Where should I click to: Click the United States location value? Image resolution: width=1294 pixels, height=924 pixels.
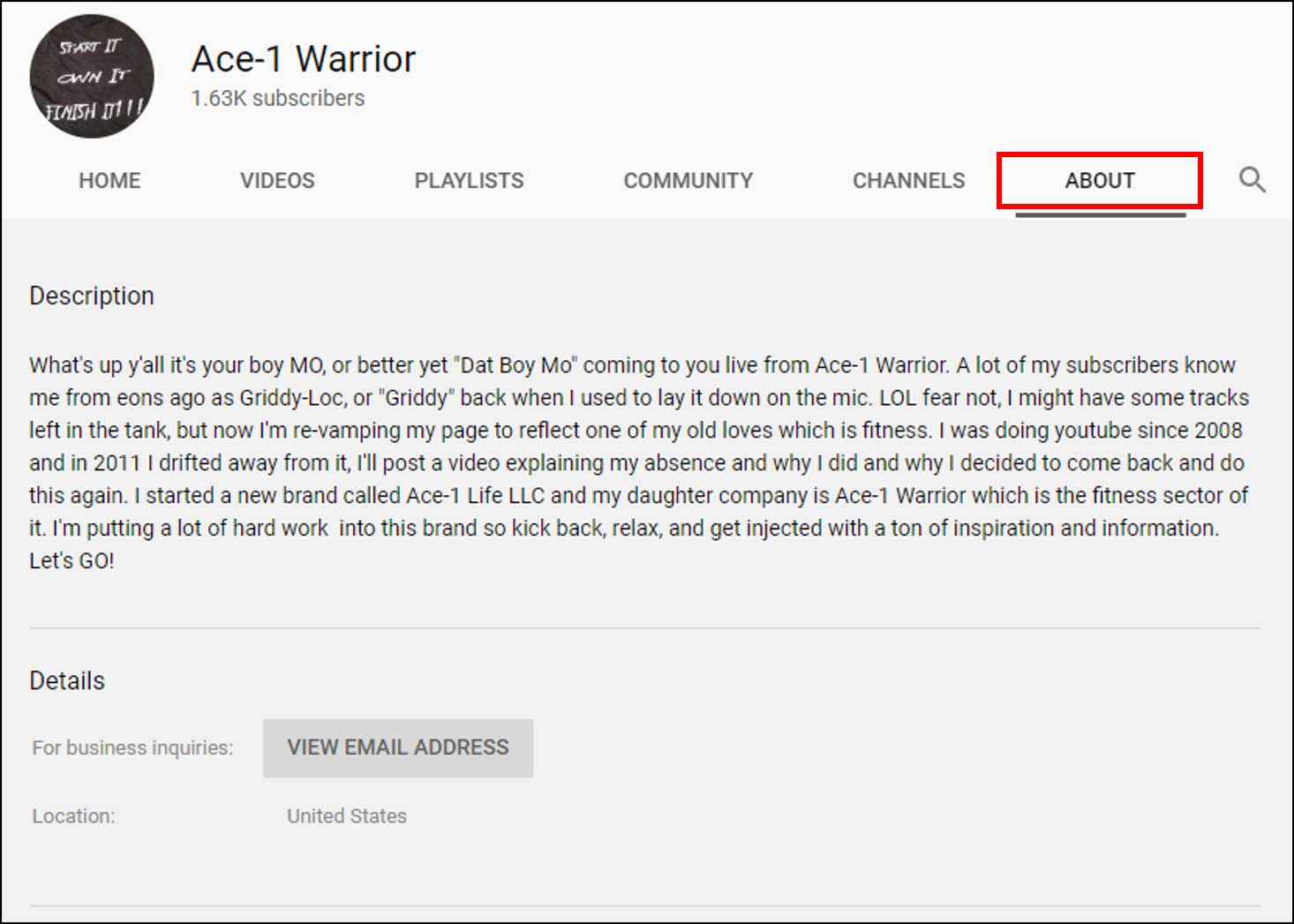coord(346,816)
